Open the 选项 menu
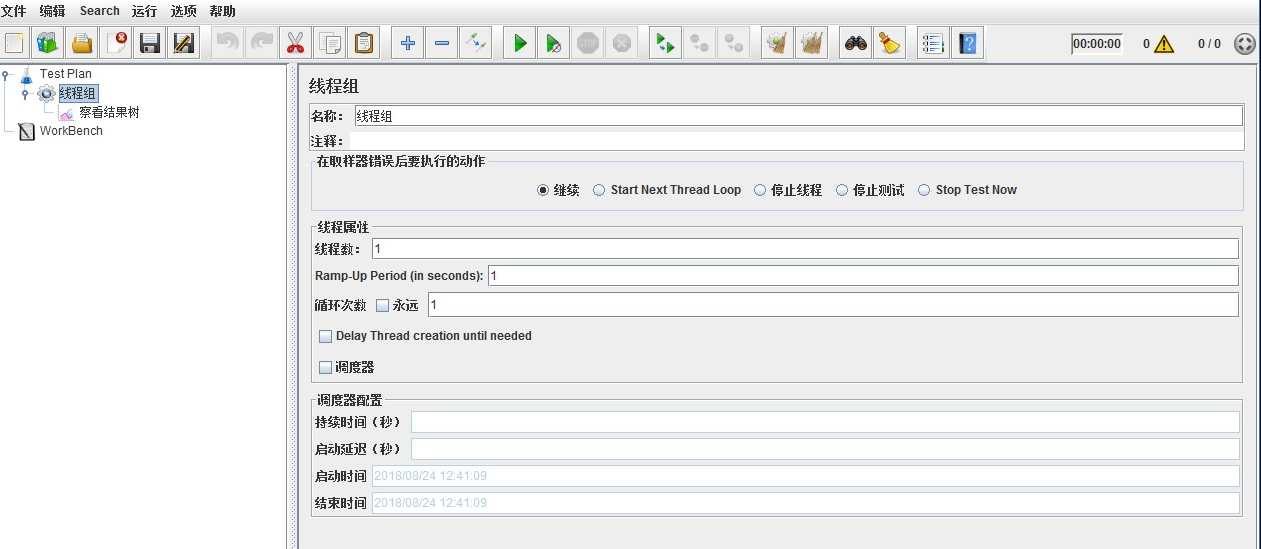The width and height of the screenshot is (1261, 549). [183, 11]
